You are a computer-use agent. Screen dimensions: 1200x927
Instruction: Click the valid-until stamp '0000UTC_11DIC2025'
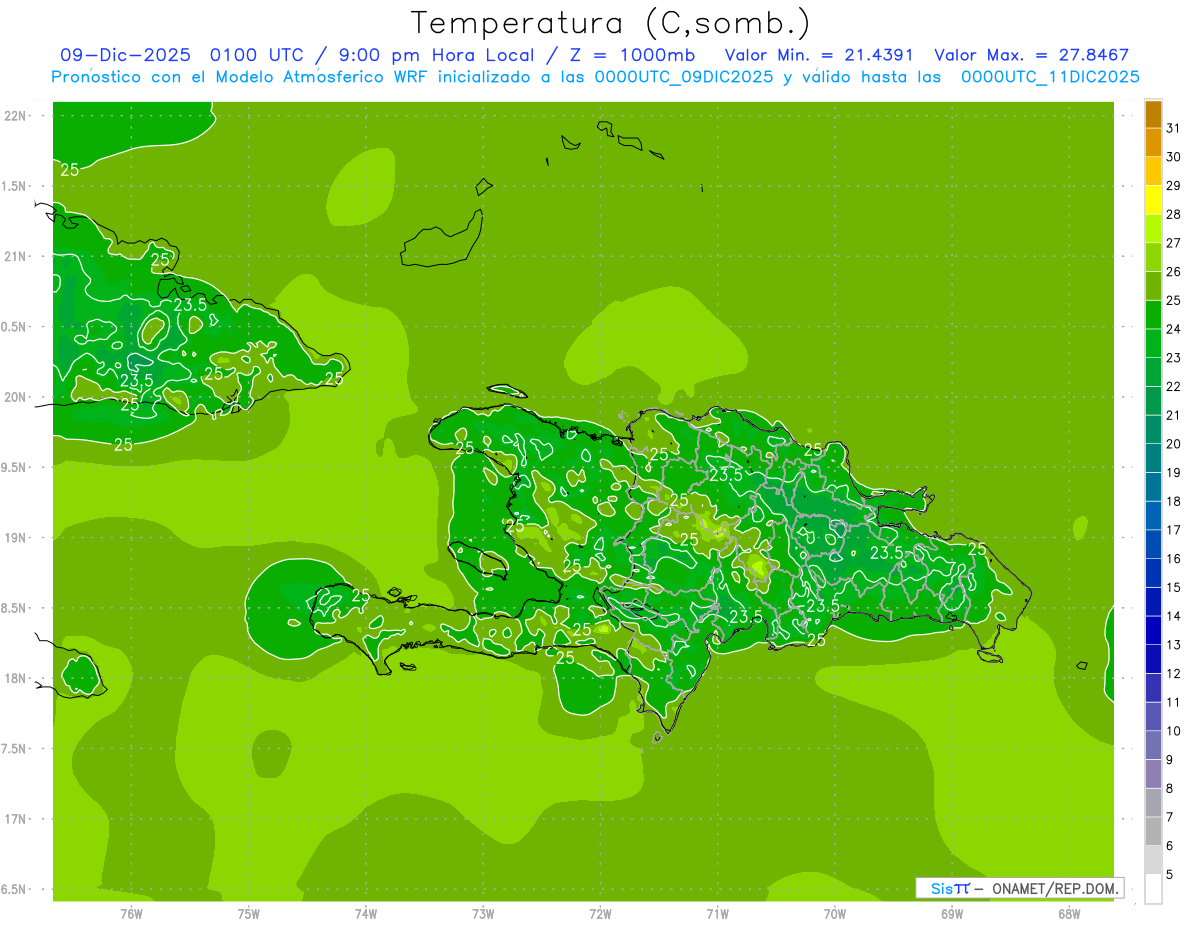pos(1050,77)
